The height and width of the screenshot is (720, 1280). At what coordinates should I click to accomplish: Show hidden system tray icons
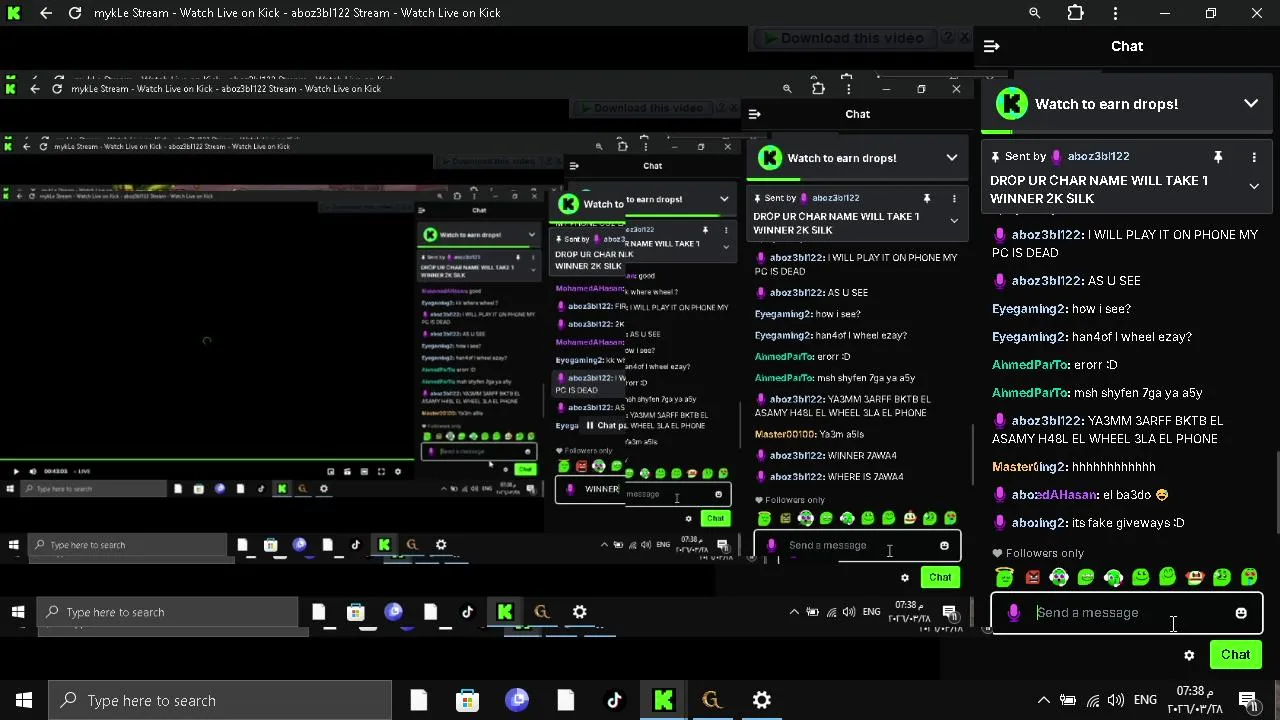[x=1043, y=700]
